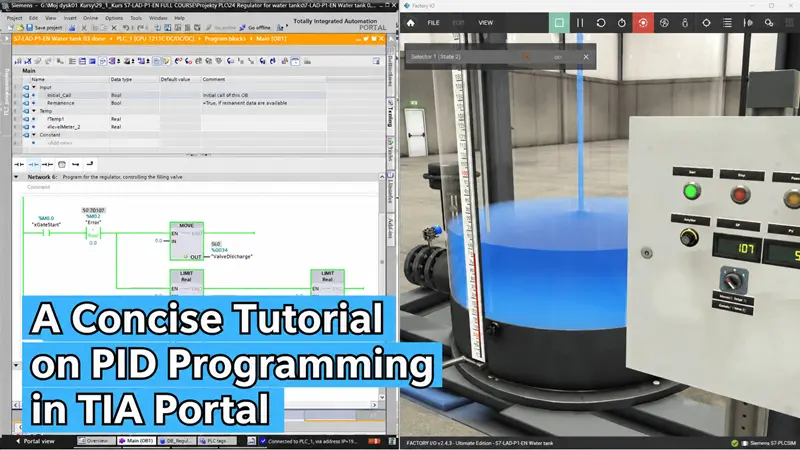Insert an empty box from favorites
800x450 pixels.
62,164
